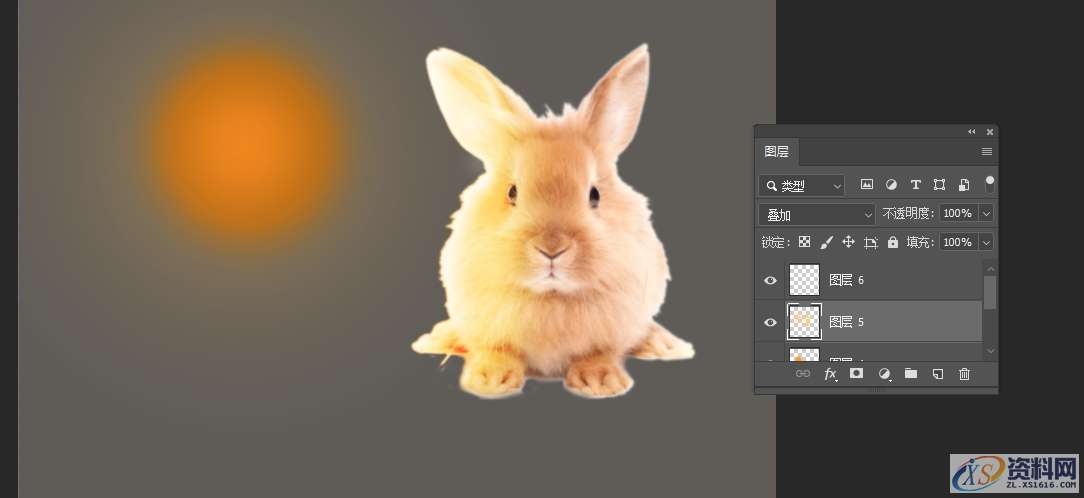Open 填充 fill slider arrow
Viewport: 1084px width, 498px height.
tap(987, 242)
